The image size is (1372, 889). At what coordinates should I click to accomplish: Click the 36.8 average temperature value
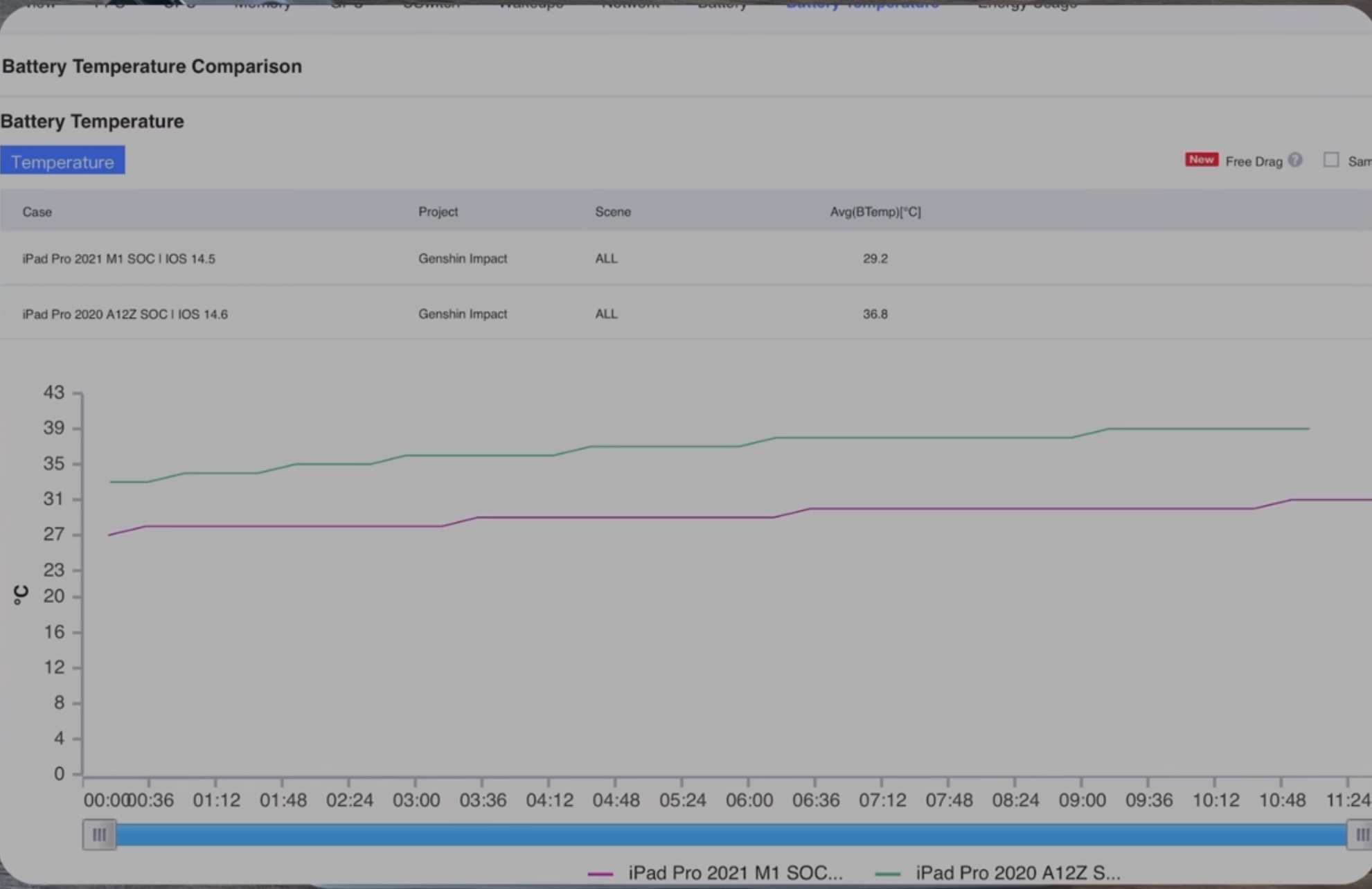875,314
